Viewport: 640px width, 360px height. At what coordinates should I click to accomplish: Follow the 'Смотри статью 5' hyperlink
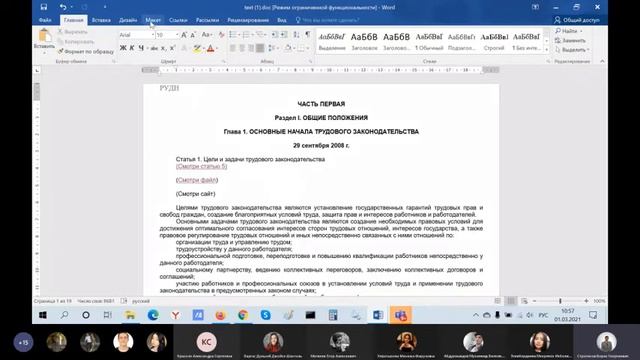(x=202, y=166)
